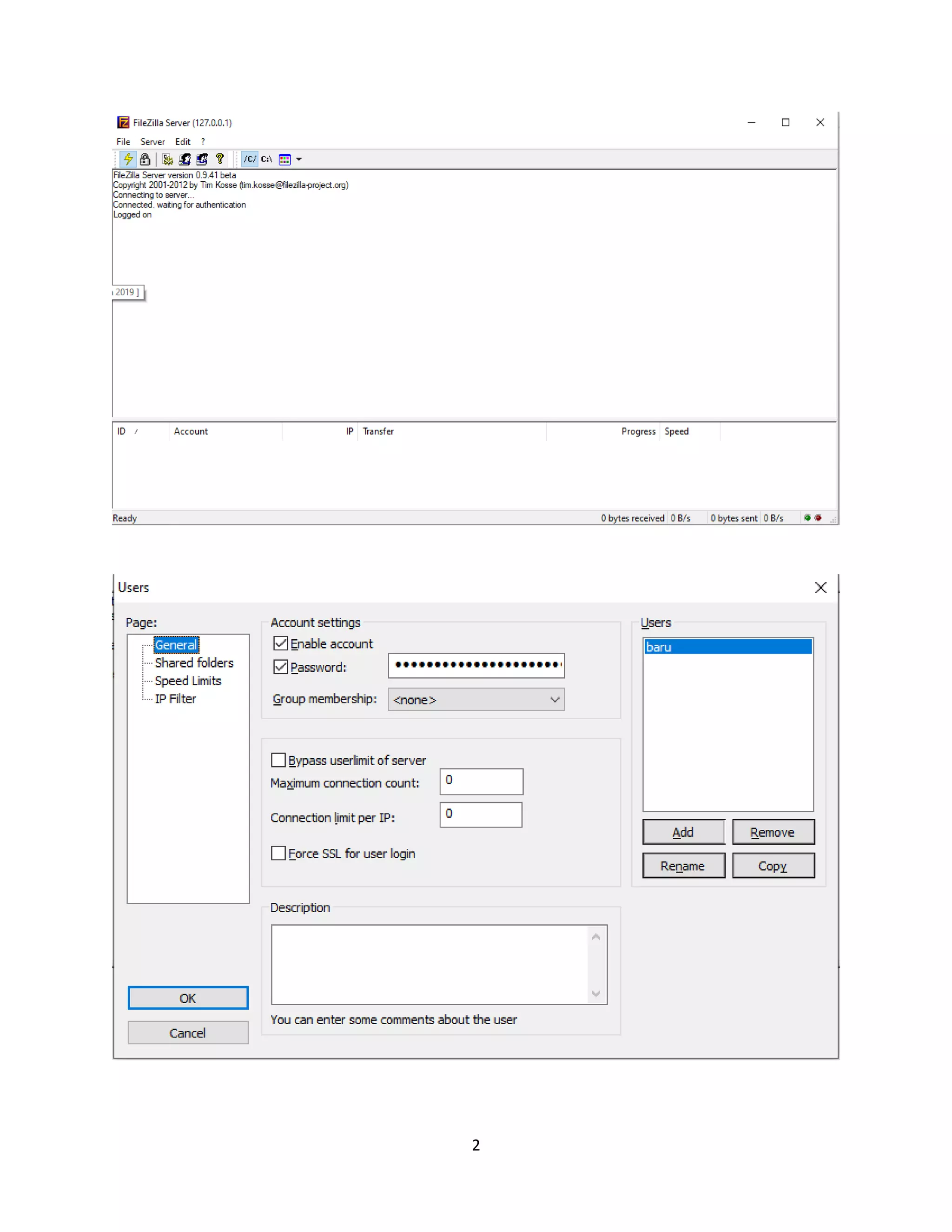The image size is (952, 1232).
Task: Toggle the Password checkbox
Action: [x=280, y=667]
